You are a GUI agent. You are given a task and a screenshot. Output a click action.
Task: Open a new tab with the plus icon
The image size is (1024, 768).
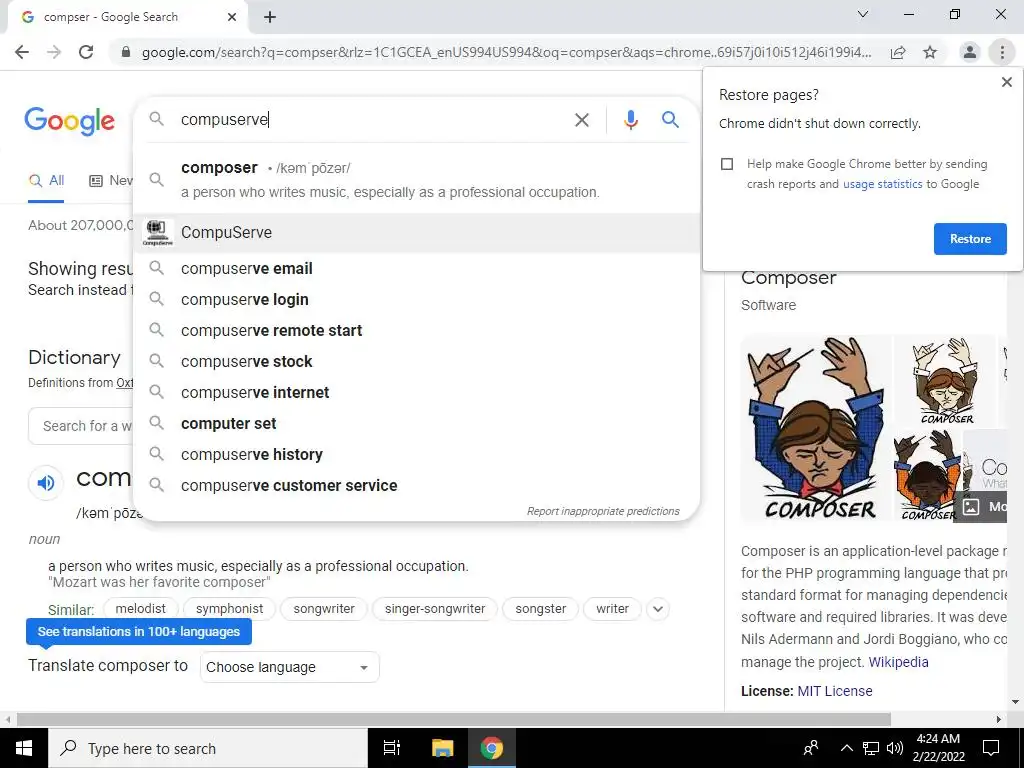coord(270,18)
